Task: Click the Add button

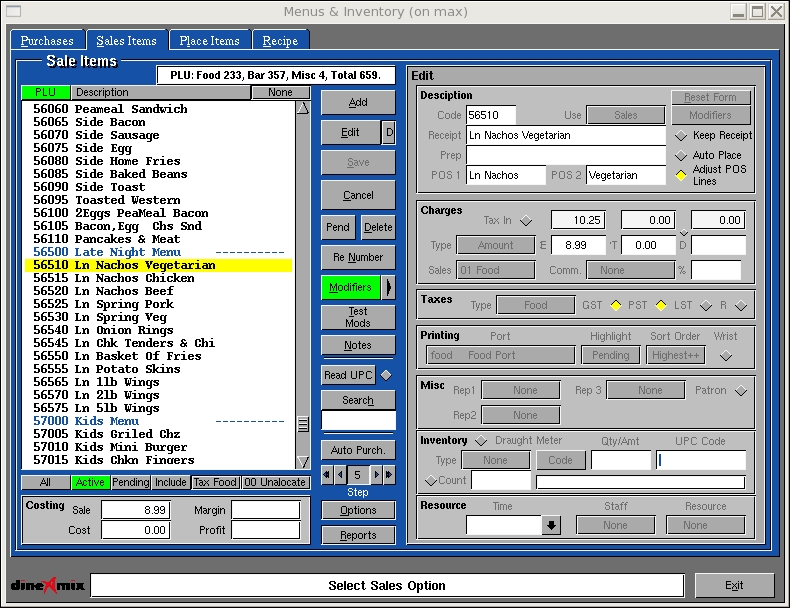Action: [x=358, y=103]
